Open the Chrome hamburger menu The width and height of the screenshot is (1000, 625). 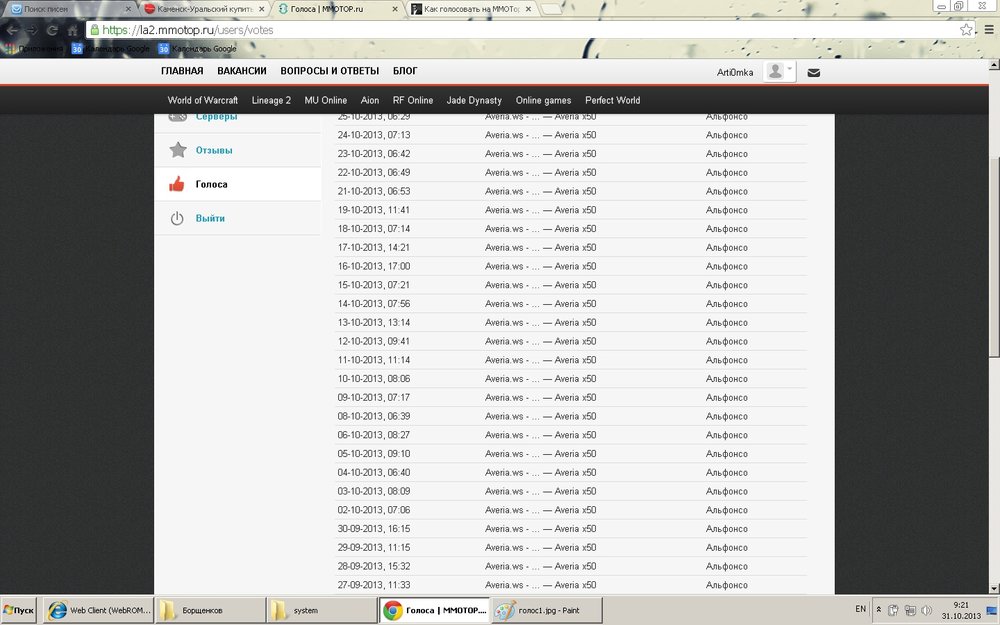(988, 30)
